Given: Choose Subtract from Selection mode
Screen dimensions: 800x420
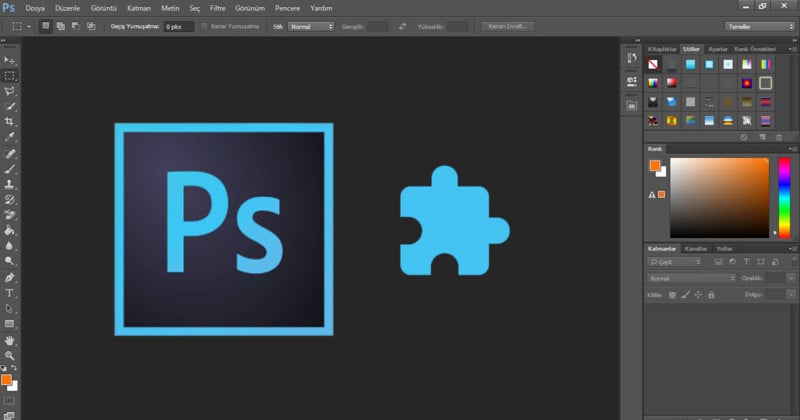Looking at the screenshot, I should tap(76, 26).
